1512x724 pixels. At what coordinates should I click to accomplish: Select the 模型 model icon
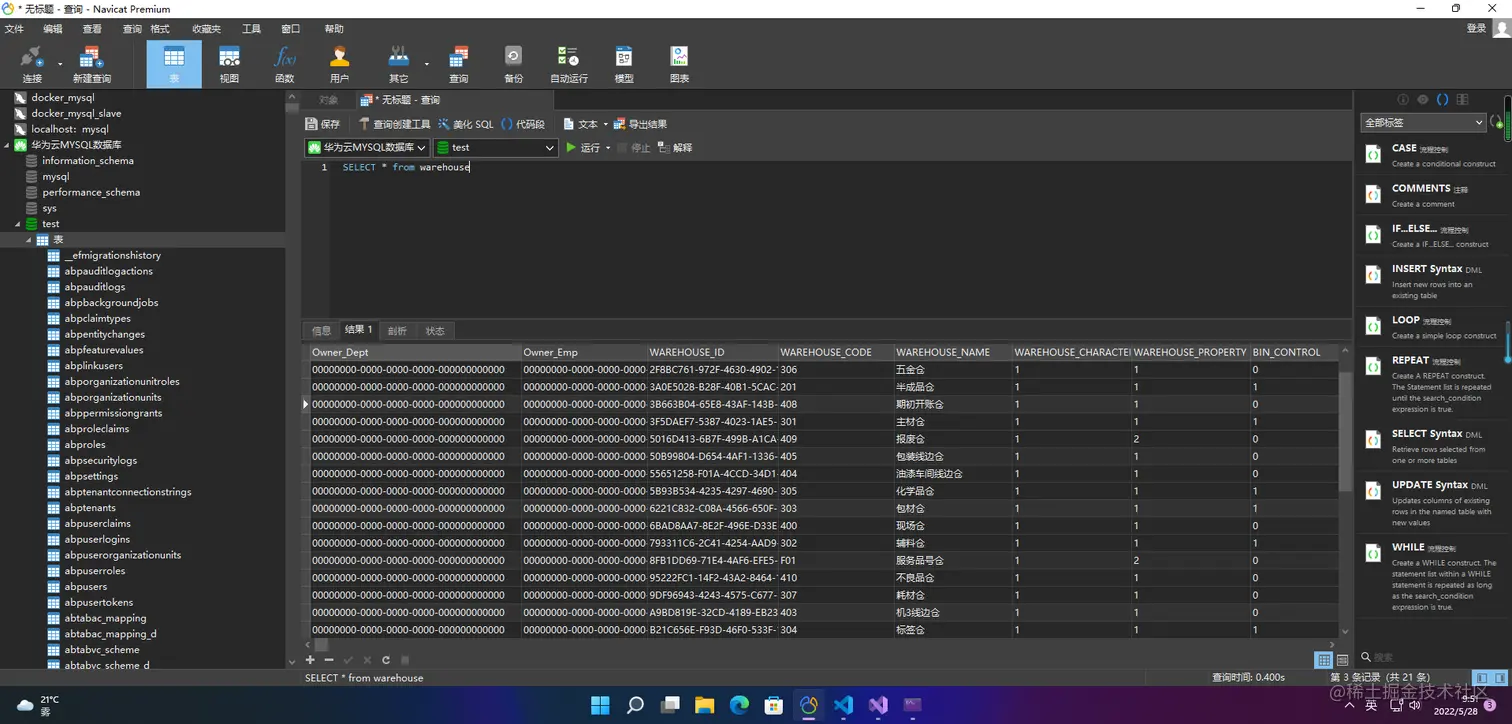point(624,64)
